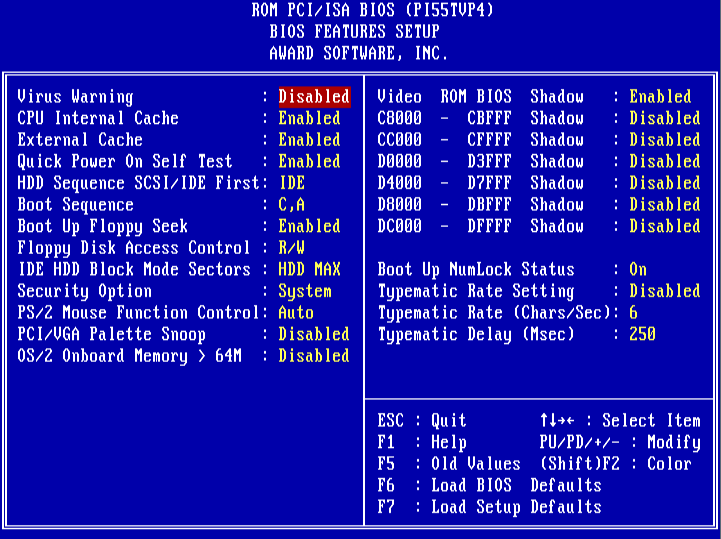Change Boot Sequence value C,A

click(292, 205)
